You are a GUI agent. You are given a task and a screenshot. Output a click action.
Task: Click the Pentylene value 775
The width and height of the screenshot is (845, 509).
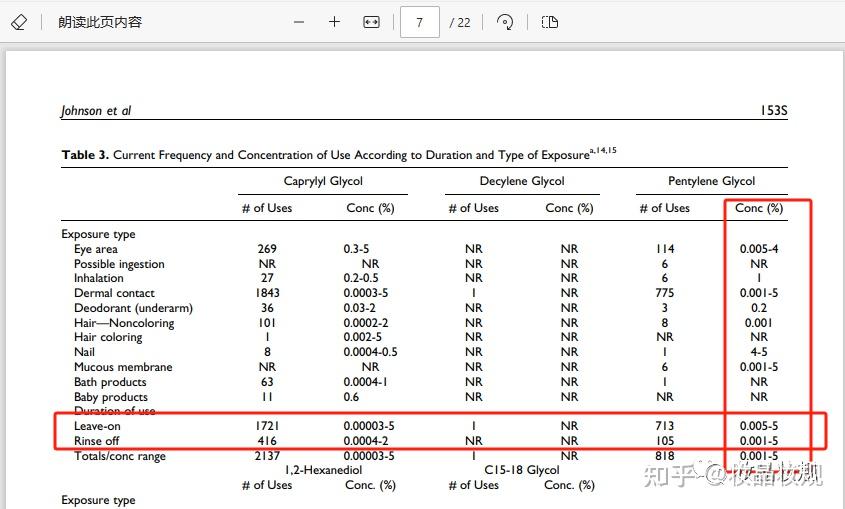(664, 293)
